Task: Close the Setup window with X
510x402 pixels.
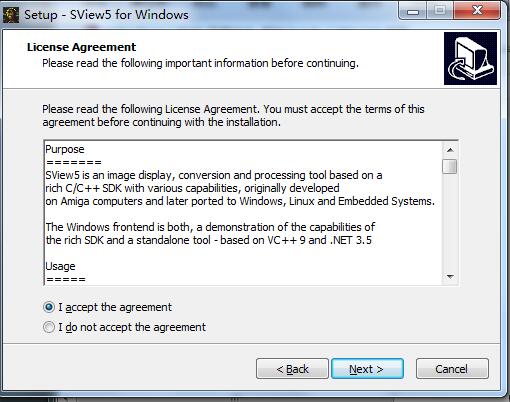Action: coord(477,11)
